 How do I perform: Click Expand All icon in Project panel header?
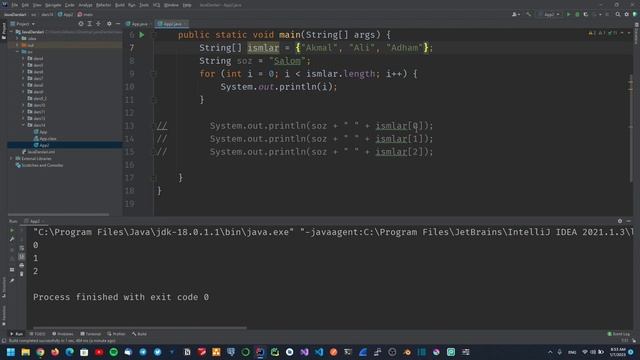tap(90, 24)
